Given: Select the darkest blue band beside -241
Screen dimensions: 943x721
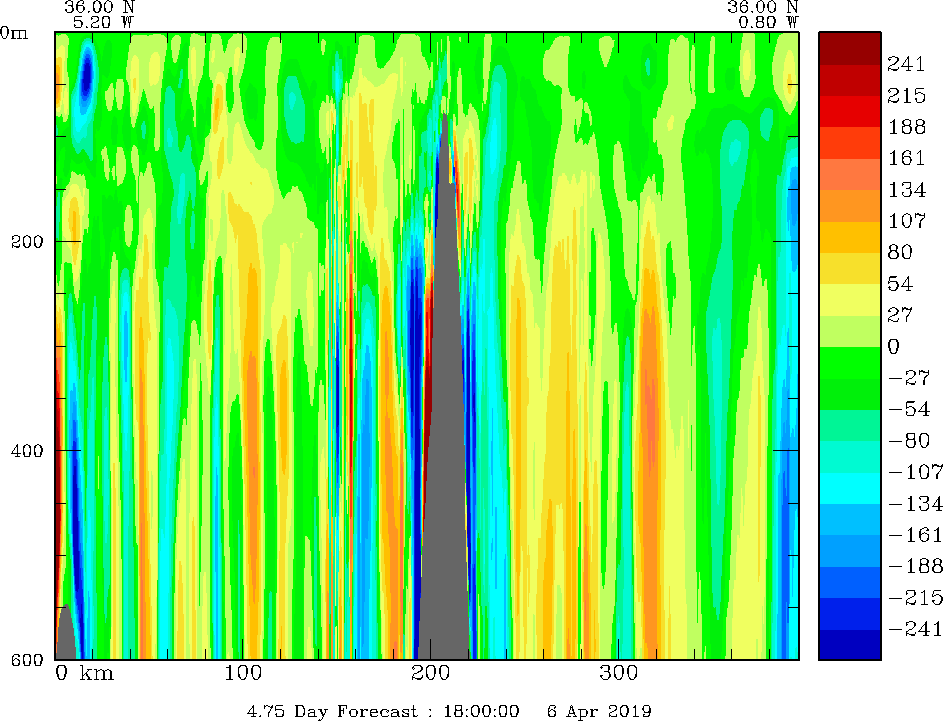Looking at the screenshot, I should click(850, 645).
